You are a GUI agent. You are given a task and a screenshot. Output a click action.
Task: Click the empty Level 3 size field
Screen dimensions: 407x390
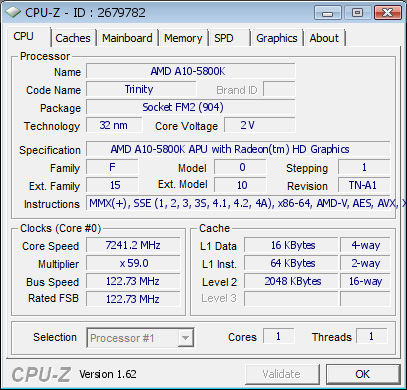(291, 299)
